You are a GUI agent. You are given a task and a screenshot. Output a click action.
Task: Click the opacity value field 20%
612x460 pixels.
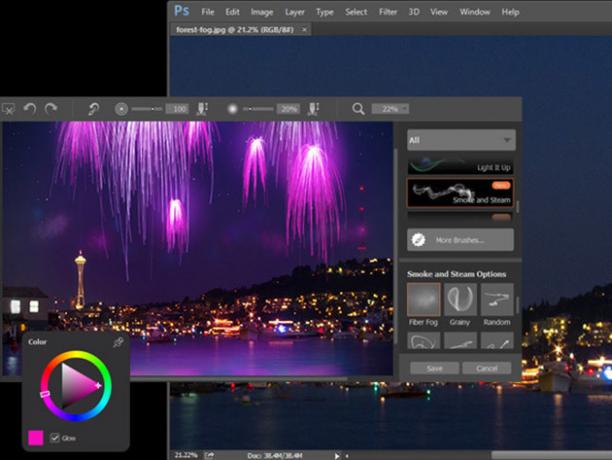click(288, 109)
